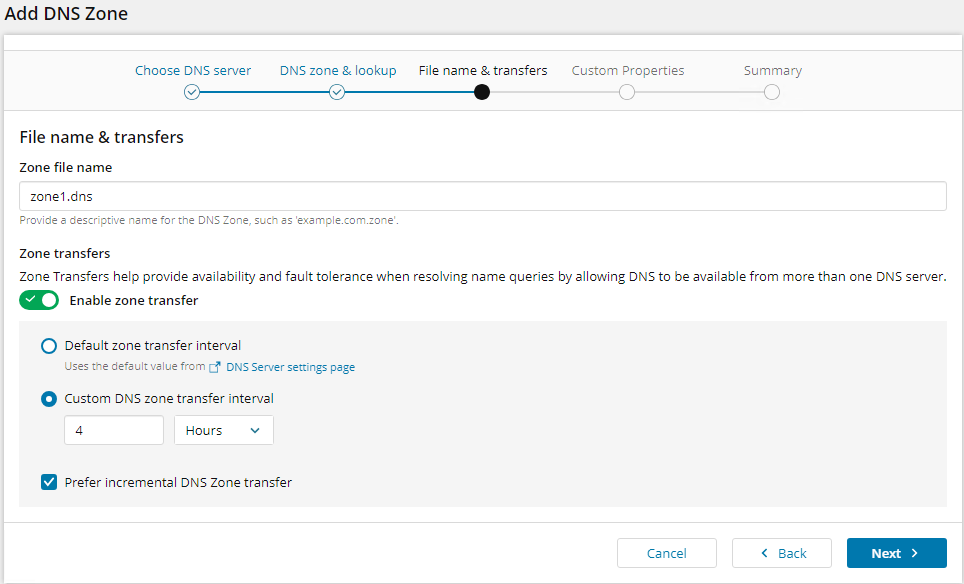Open the DNS Server settings page link
This screenshot has height=584, width=964.
(x=290, y=367)
